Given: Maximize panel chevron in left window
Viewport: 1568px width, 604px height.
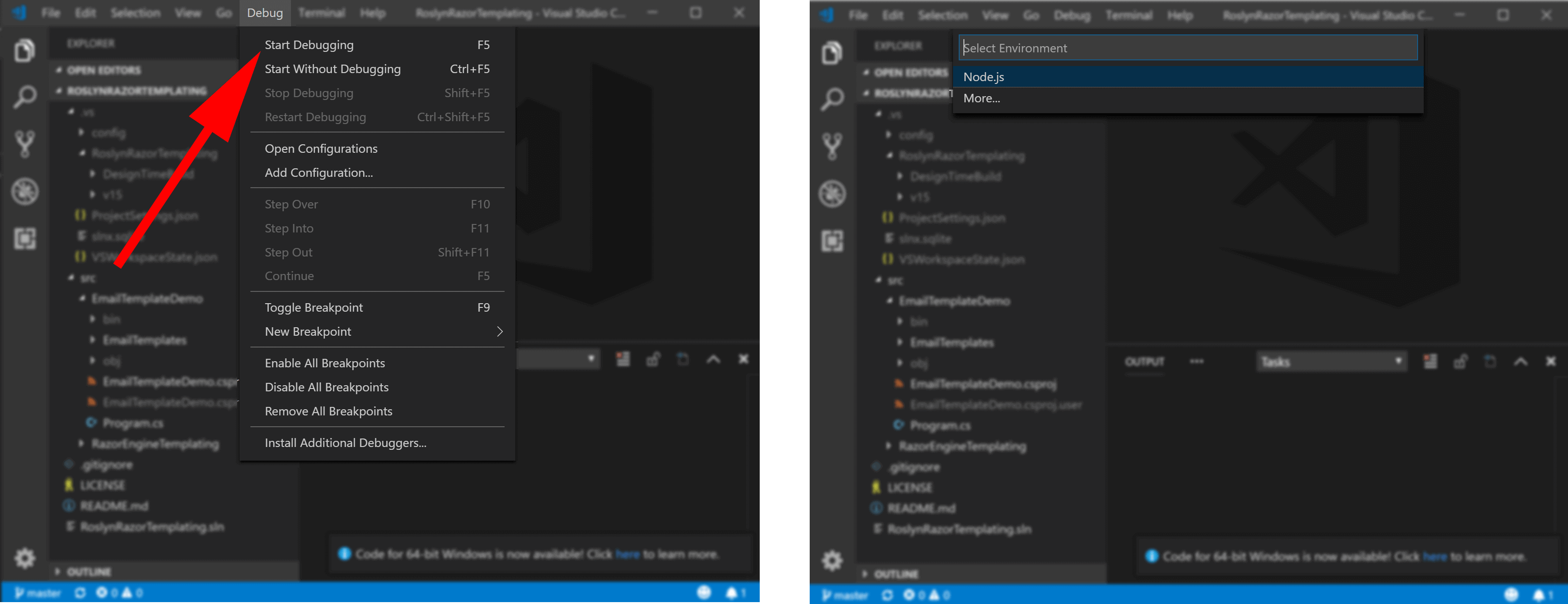Looking at the screenshot, I should [x=713, y=359].
